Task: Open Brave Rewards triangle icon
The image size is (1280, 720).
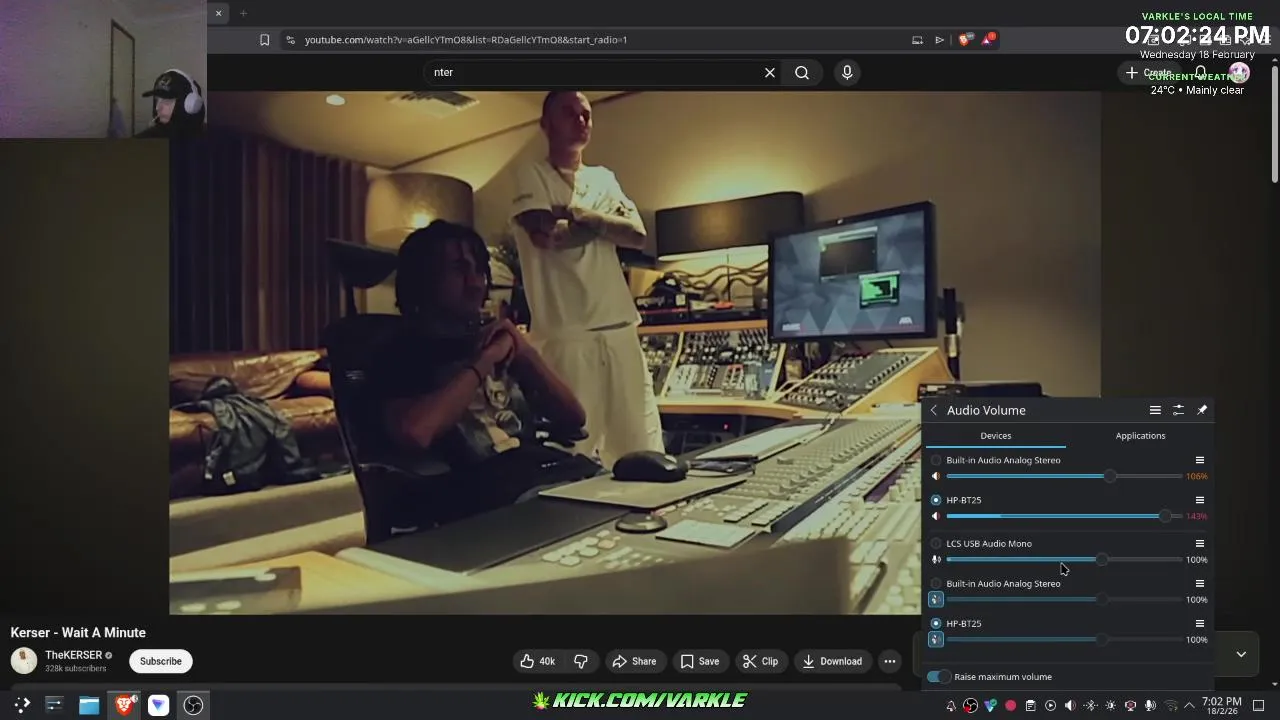Action: click(988, 40)
